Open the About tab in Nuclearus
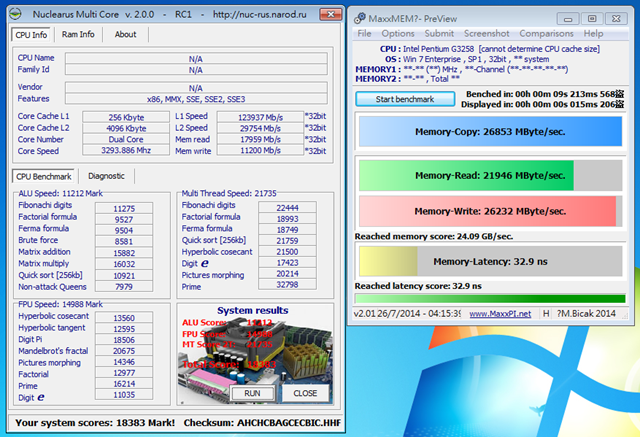 tap(125, 34)
